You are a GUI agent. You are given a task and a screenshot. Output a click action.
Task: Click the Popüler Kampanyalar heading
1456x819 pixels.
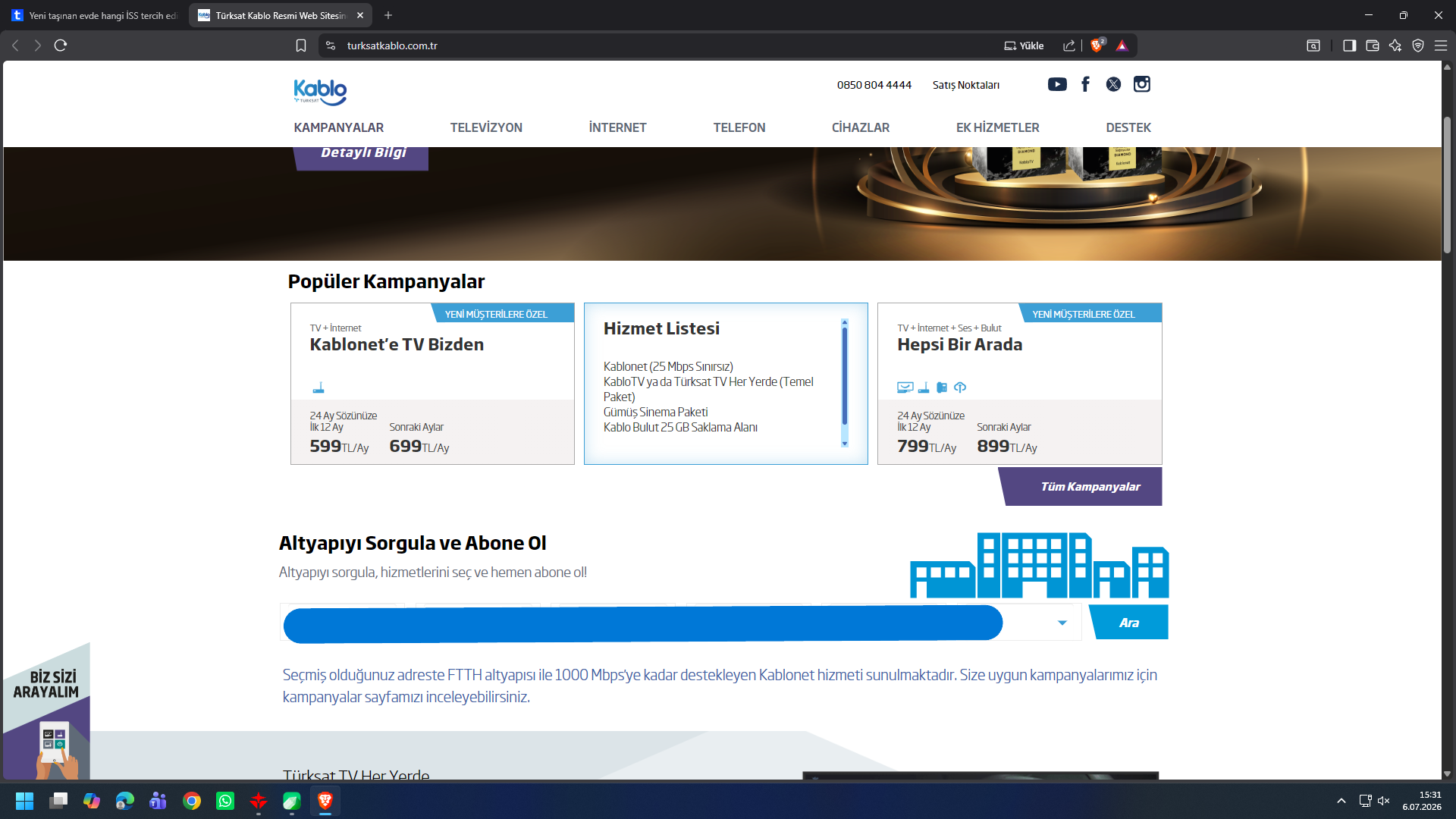386,281
